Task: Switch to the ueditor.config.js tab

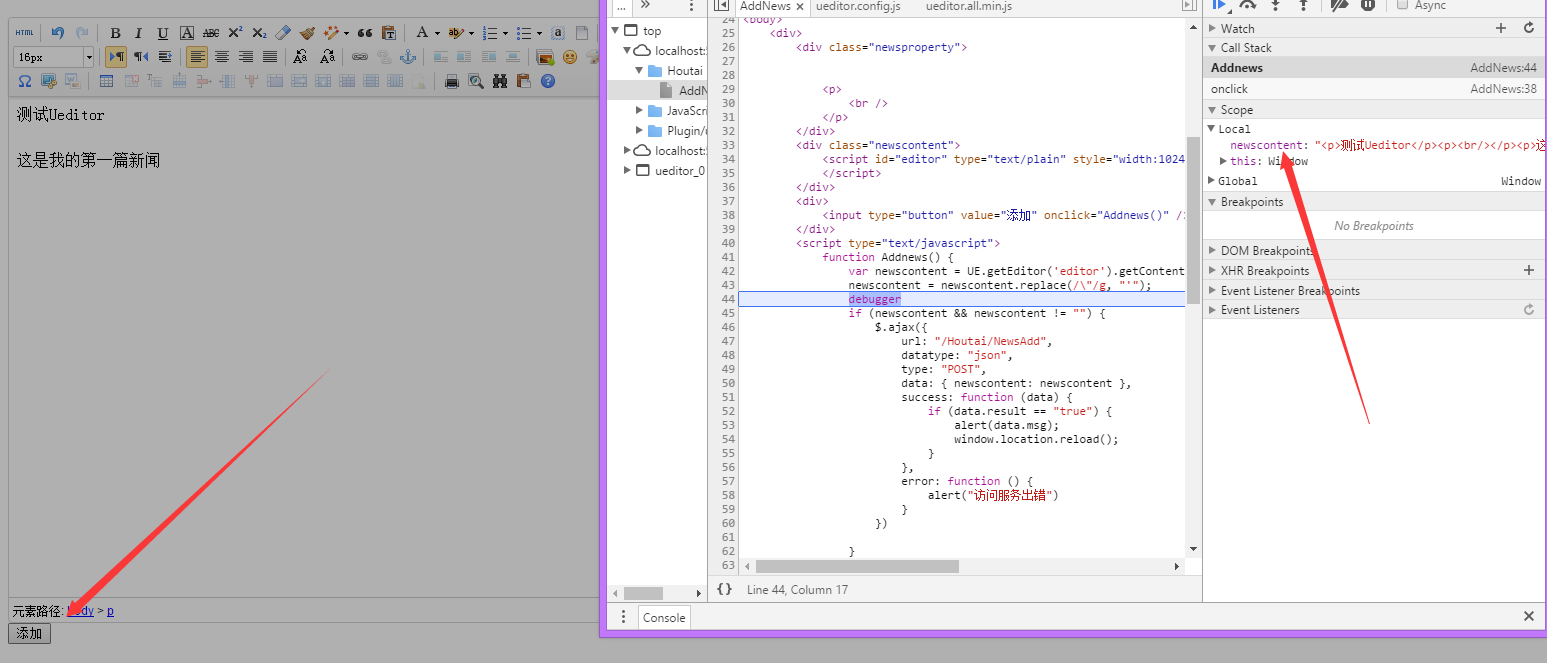Action: (858, 6)
